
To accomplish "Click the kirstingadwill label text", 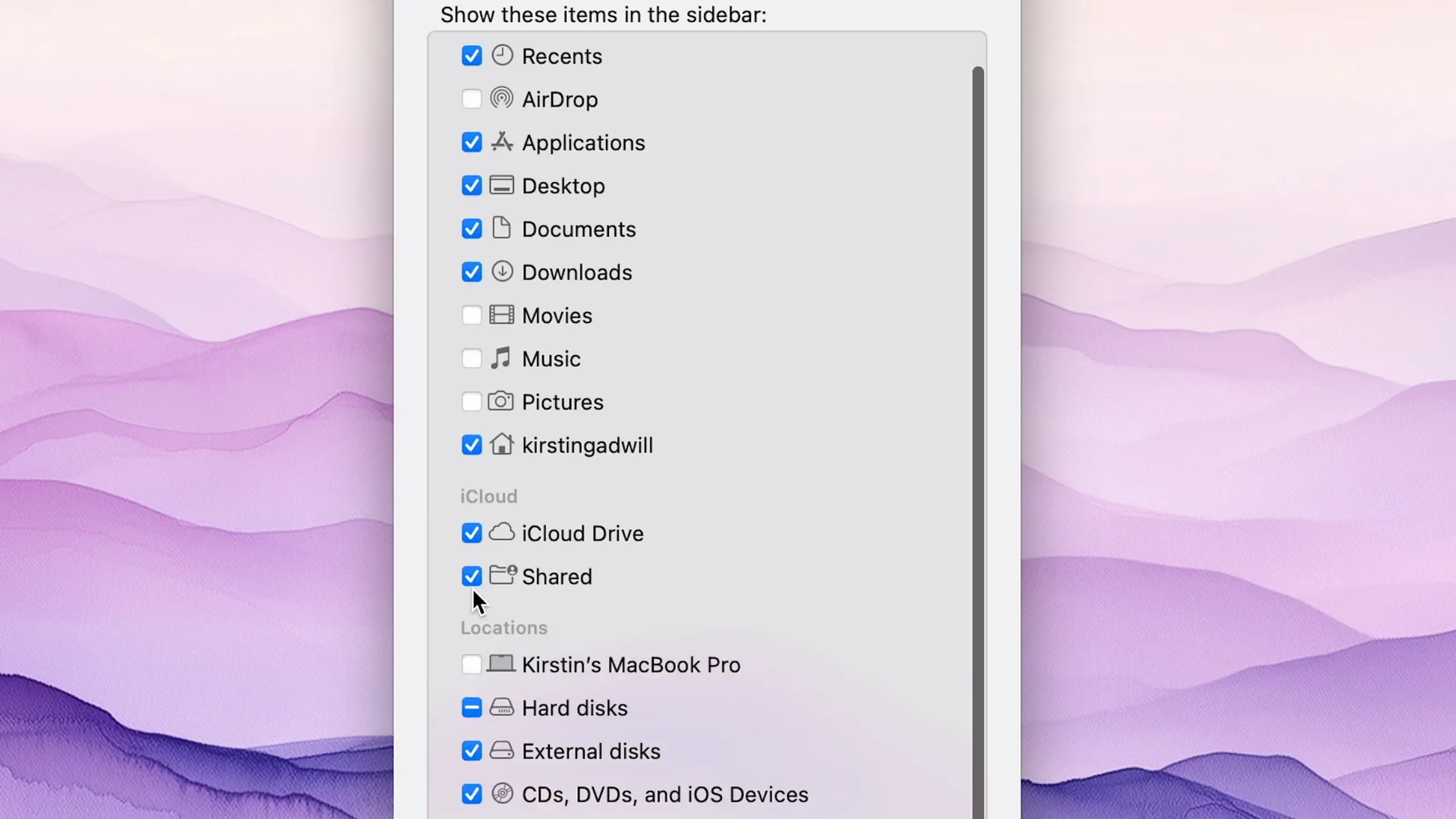I will pyautogui.click(x=588, y=445).
